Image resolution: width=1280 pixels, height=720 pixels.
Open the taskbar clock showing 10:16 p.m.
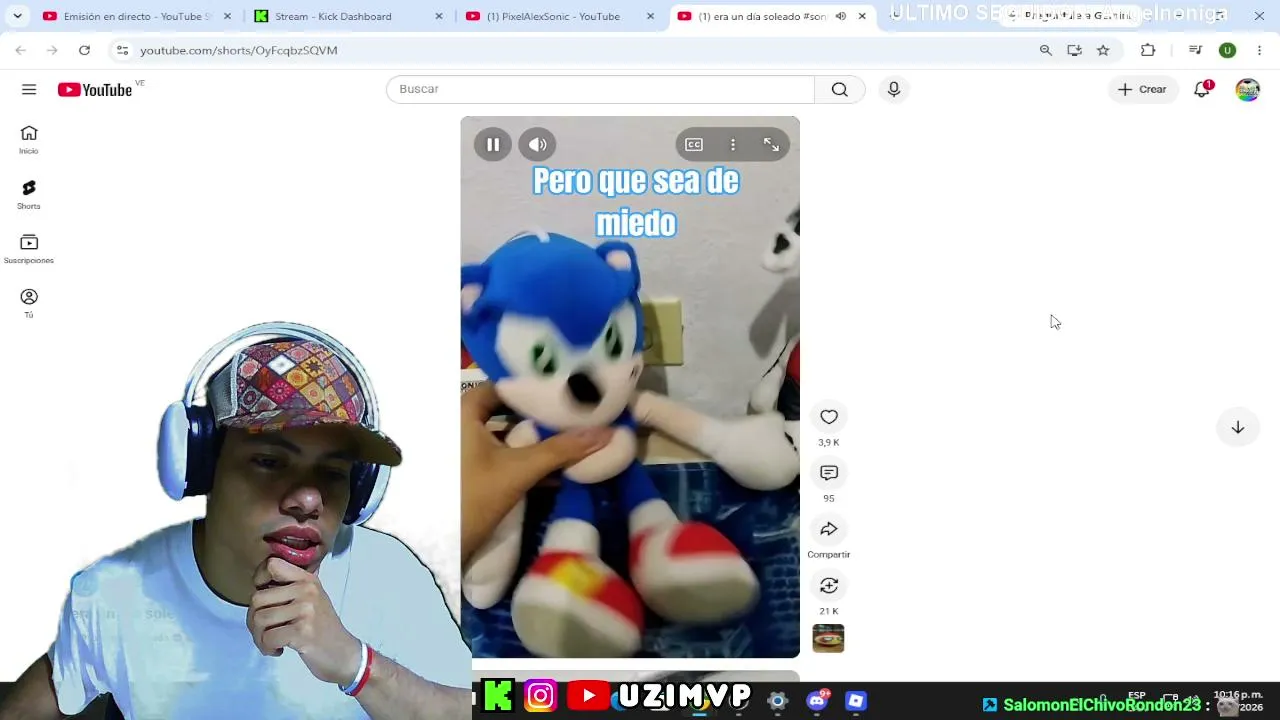1238,701
